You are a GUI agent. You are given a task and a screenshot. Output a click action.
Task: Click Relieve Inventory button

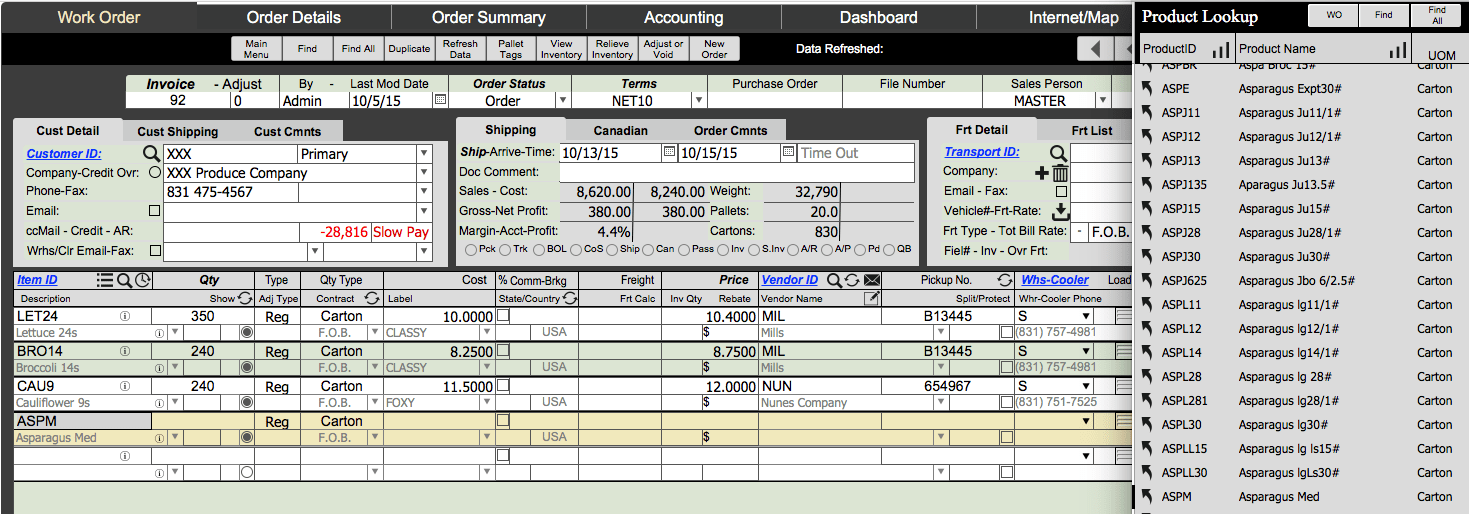[x=612, y=49]
